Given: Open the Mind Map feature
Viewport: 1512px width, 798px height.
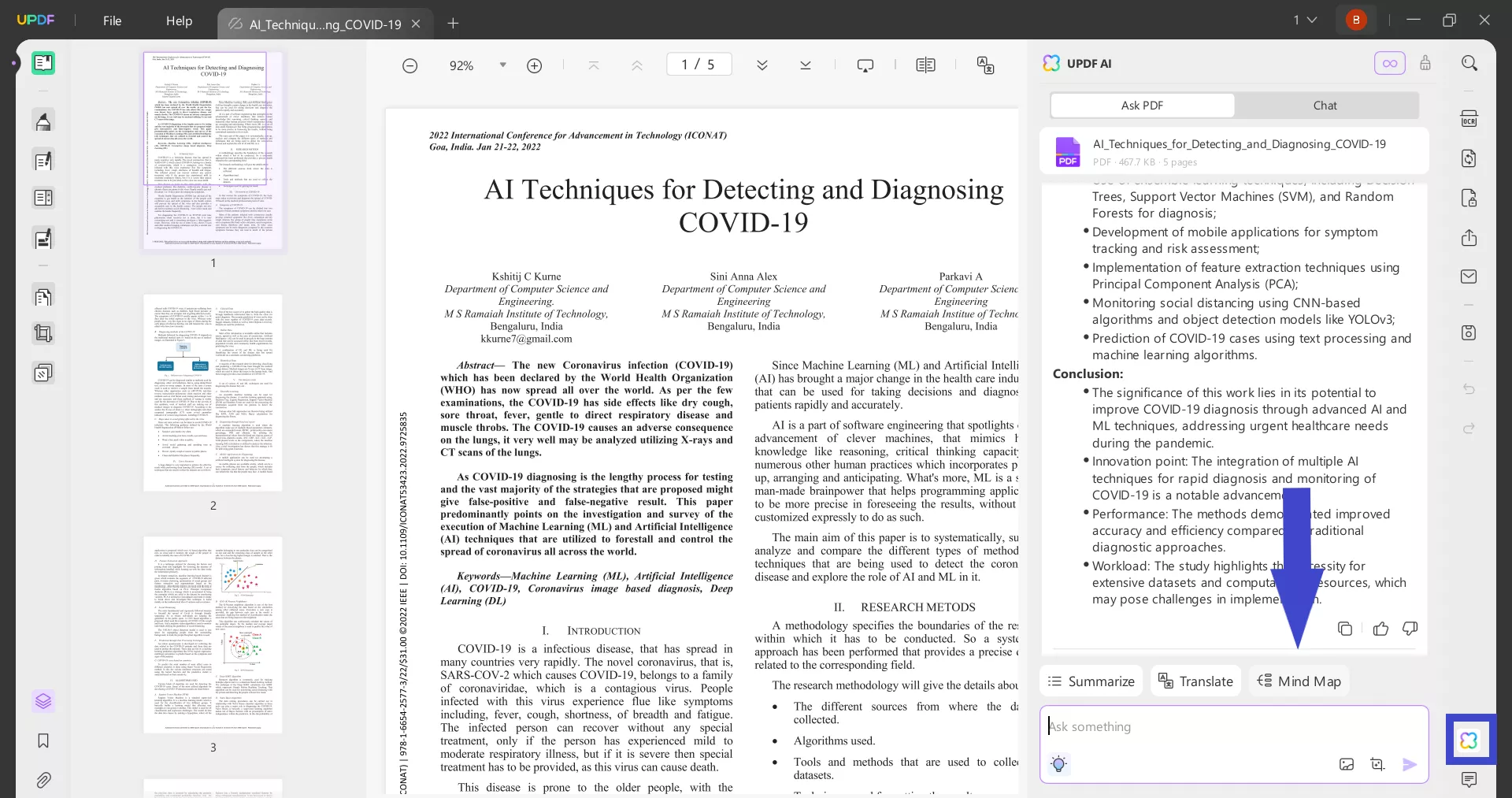Looking at the screenshot, I should (1298, 681).
